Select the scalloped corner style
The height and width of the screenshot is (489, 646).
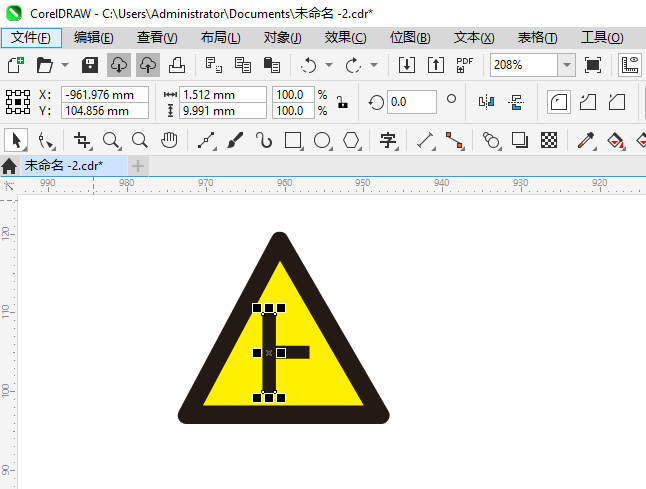point(588,102)
